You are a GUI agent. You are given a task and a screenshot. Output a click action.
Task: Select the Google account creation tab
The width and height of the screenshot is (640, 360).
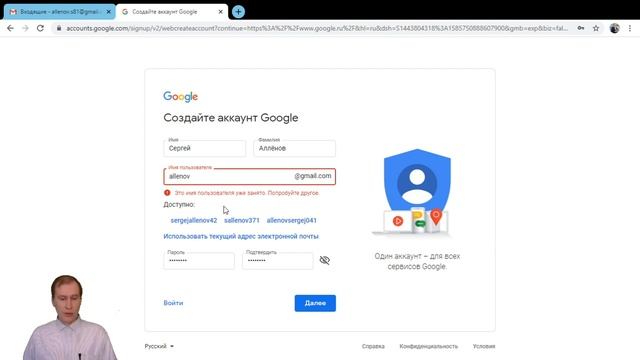pos(171,12)
